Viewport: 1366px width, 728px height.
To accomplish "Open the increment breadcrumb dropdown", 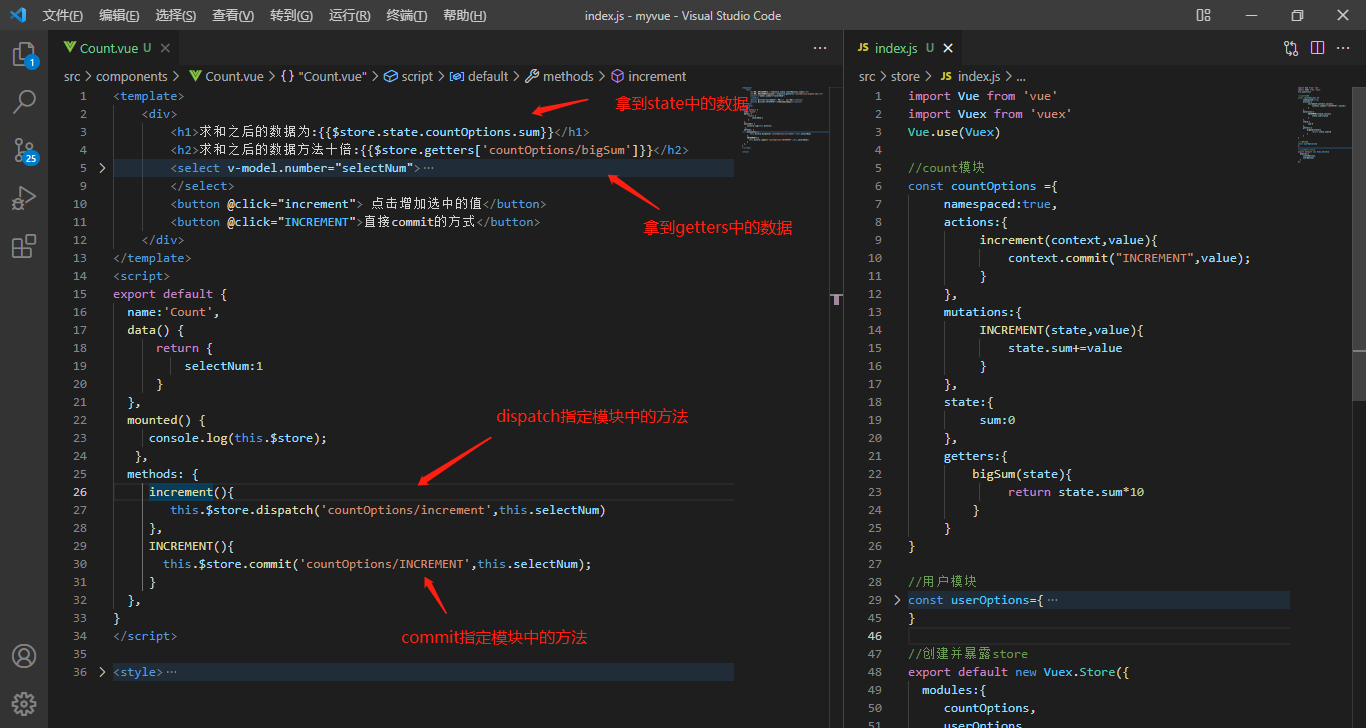I will pyautogui.click(x=648, y=76).
